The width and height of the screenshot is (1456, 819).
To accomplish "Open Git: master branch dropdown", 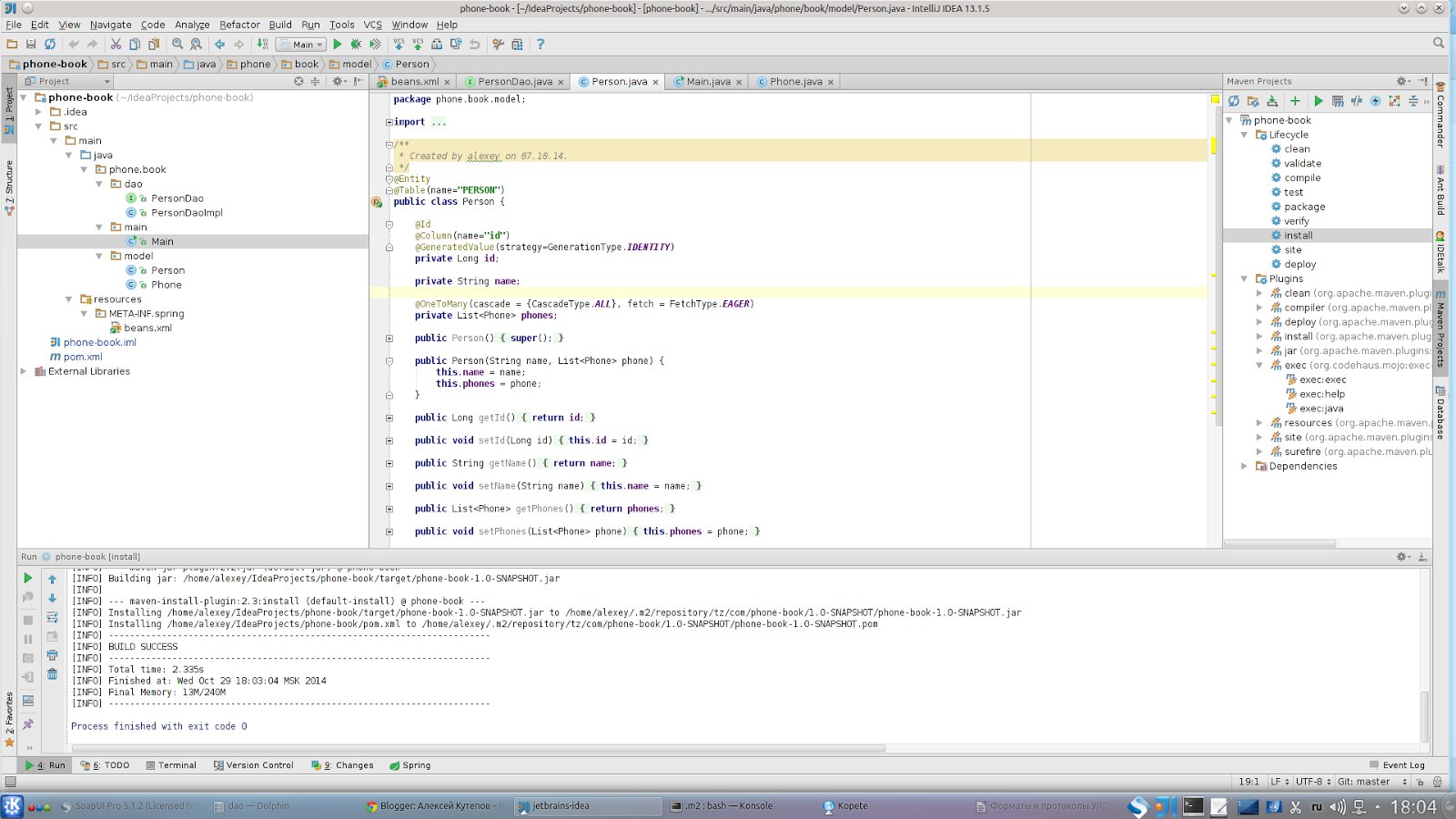I will pos(1372,782).
